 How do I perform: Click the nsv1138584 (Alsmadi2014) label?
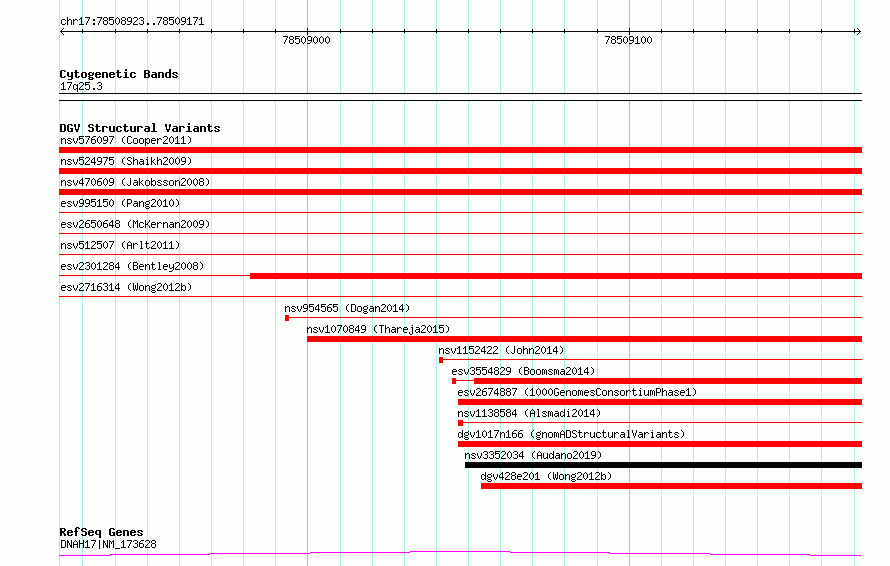(529, 413)
